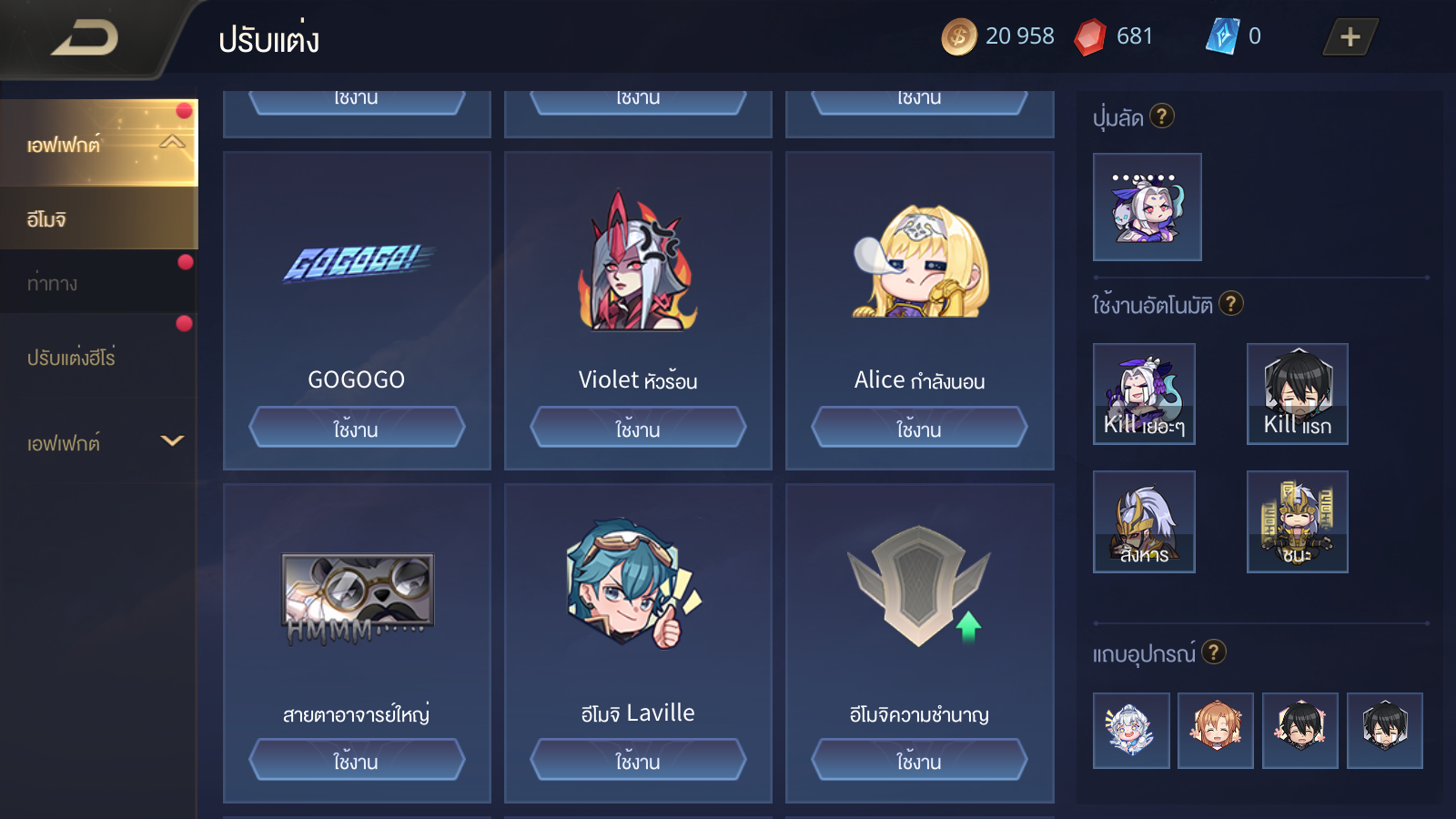
Task: Select the สังหาร auto-use emoji slot
Action: click(x=1144, y=521)
